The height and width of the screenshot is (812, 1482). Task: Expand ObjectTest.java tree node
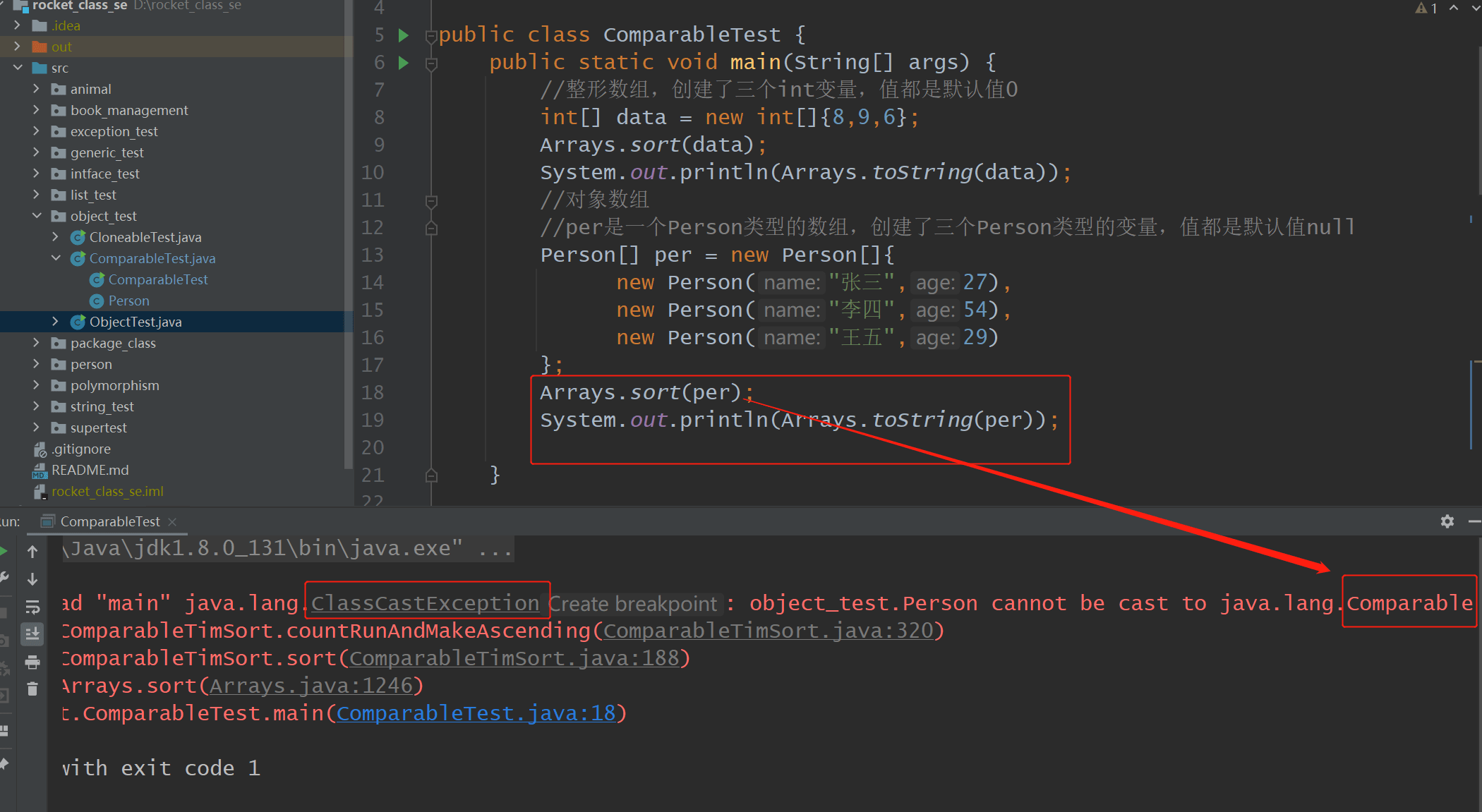(56, 322)
